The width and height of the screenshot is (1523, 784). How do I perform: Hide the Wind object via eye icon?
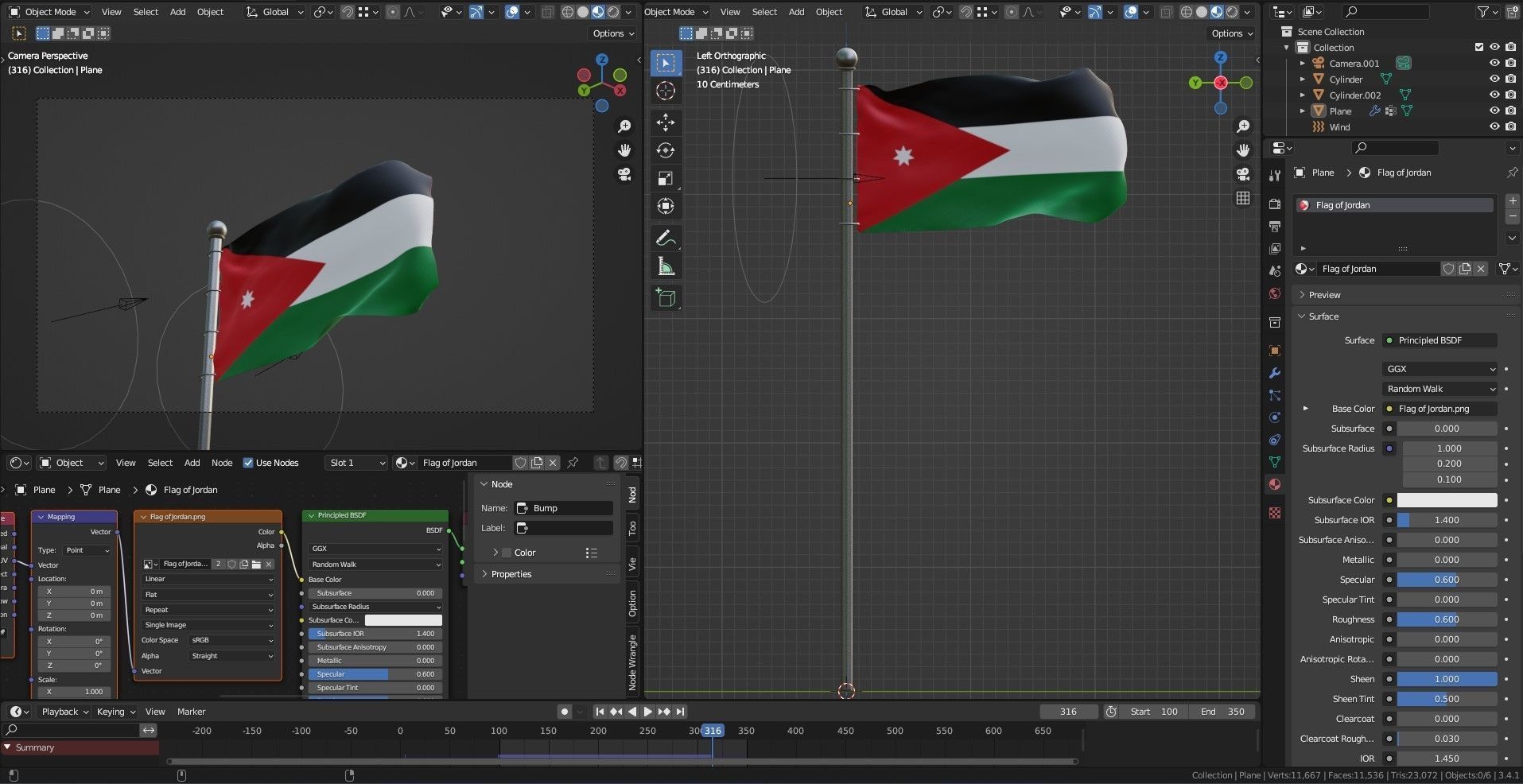pos(1494,127)
